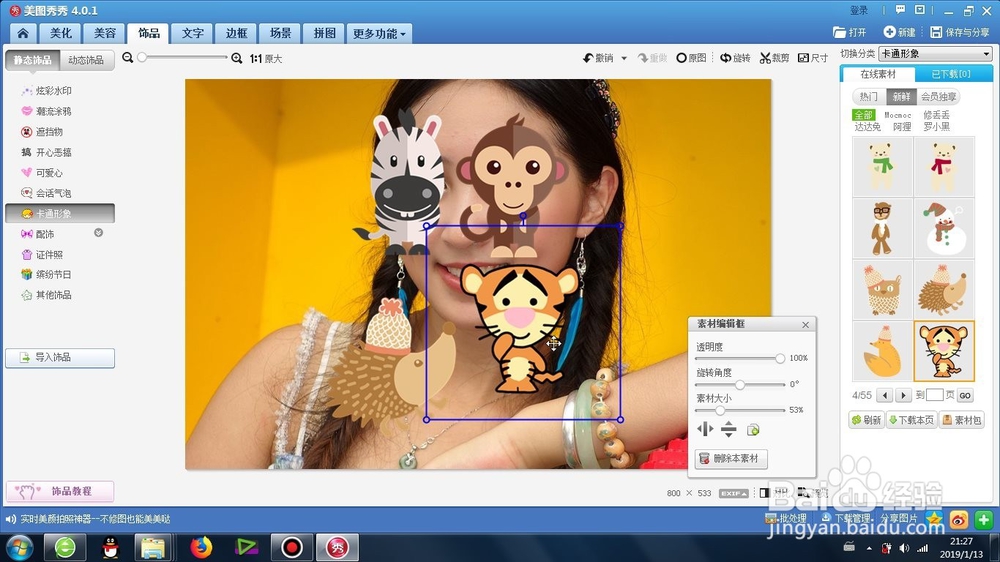This screenshot has width=1000, height=562.
Task: Open the 裁剪 crop tool
Action: 775,58
